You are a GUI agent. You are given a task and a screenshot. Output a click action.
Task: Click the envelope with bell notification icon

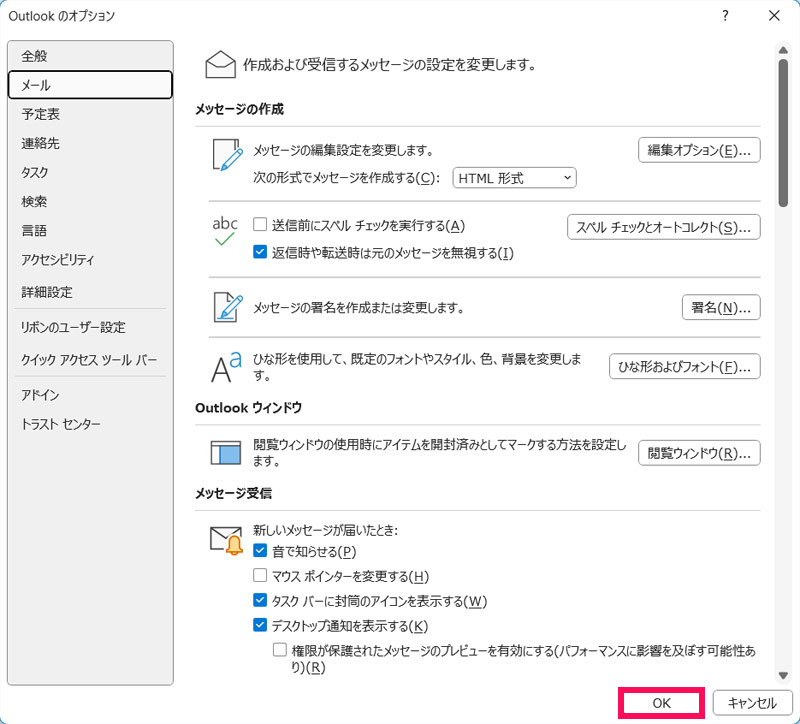point(227,540)
